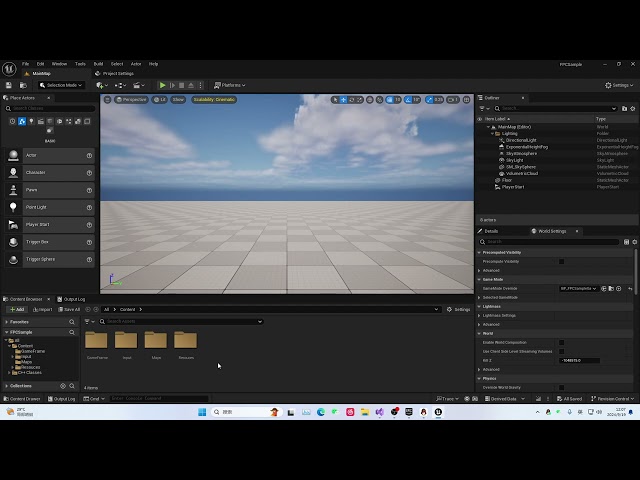Select Point Light in Place Actors list
Image resolution: width=640 pixels, height=480 pixels.
click(50, 207)
